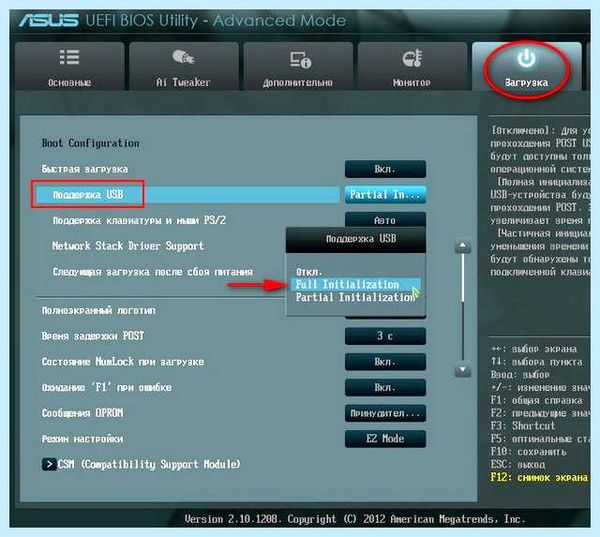The width and height of the screenshot is (600, 537).
Task: Click the Version 2.10.1208 copyright line
Action: pos(354,519)
